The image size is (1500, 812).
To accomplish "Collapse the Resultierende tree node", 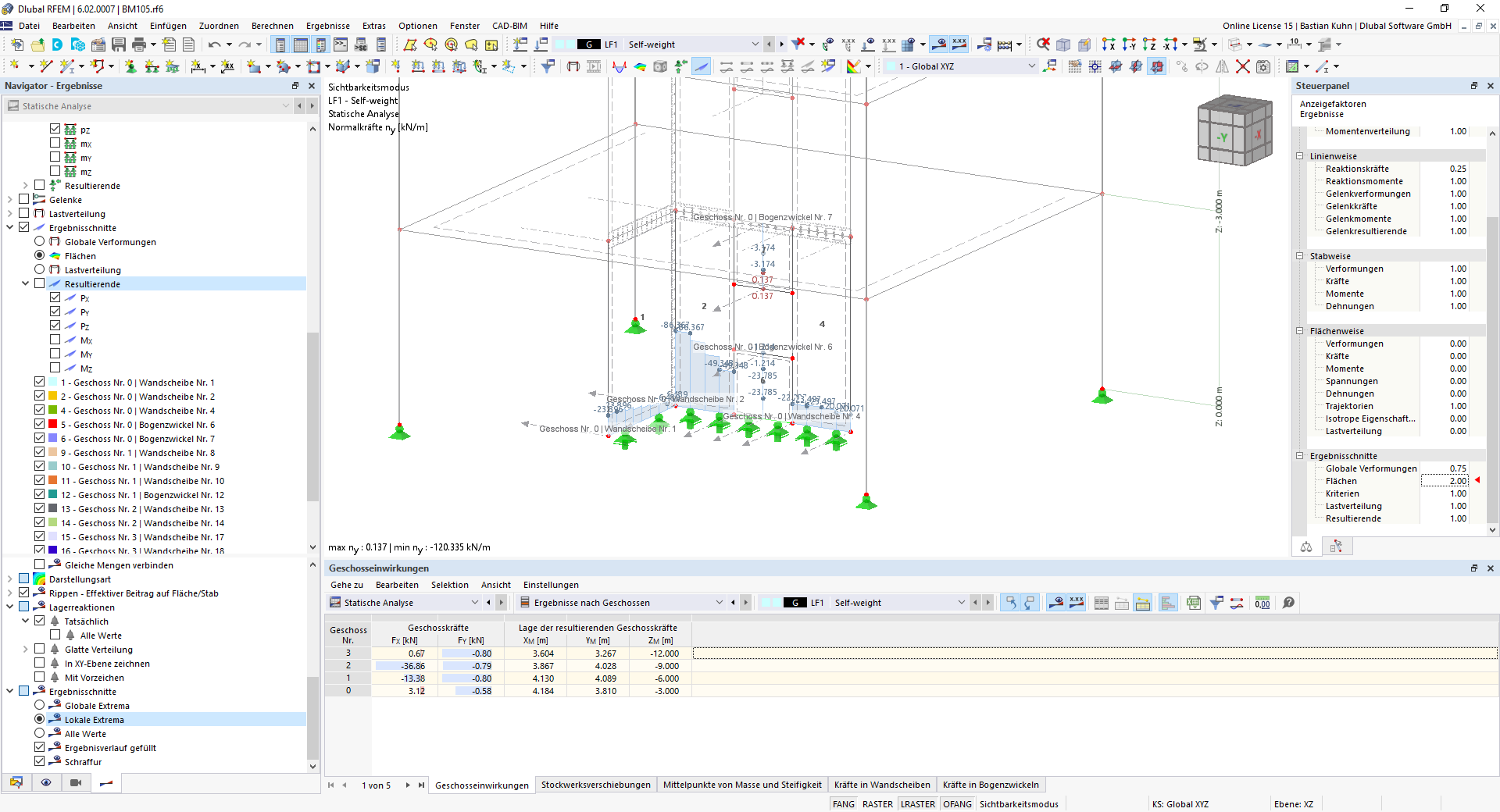I will pos(25,283).
